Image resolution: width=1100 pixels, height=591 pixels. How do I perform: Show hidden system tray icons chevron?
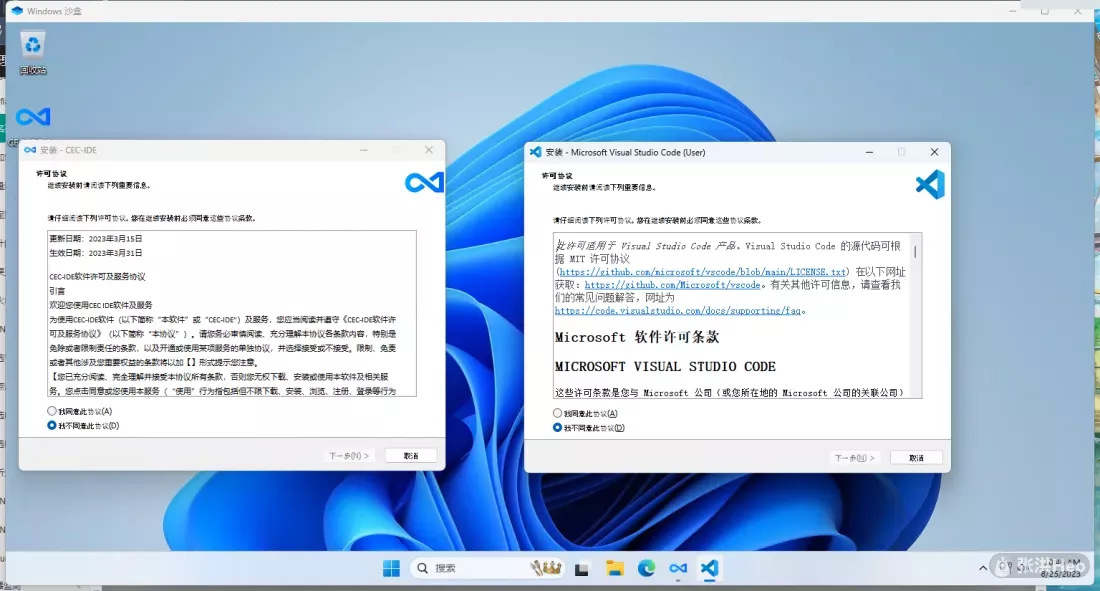click(983, 568)
